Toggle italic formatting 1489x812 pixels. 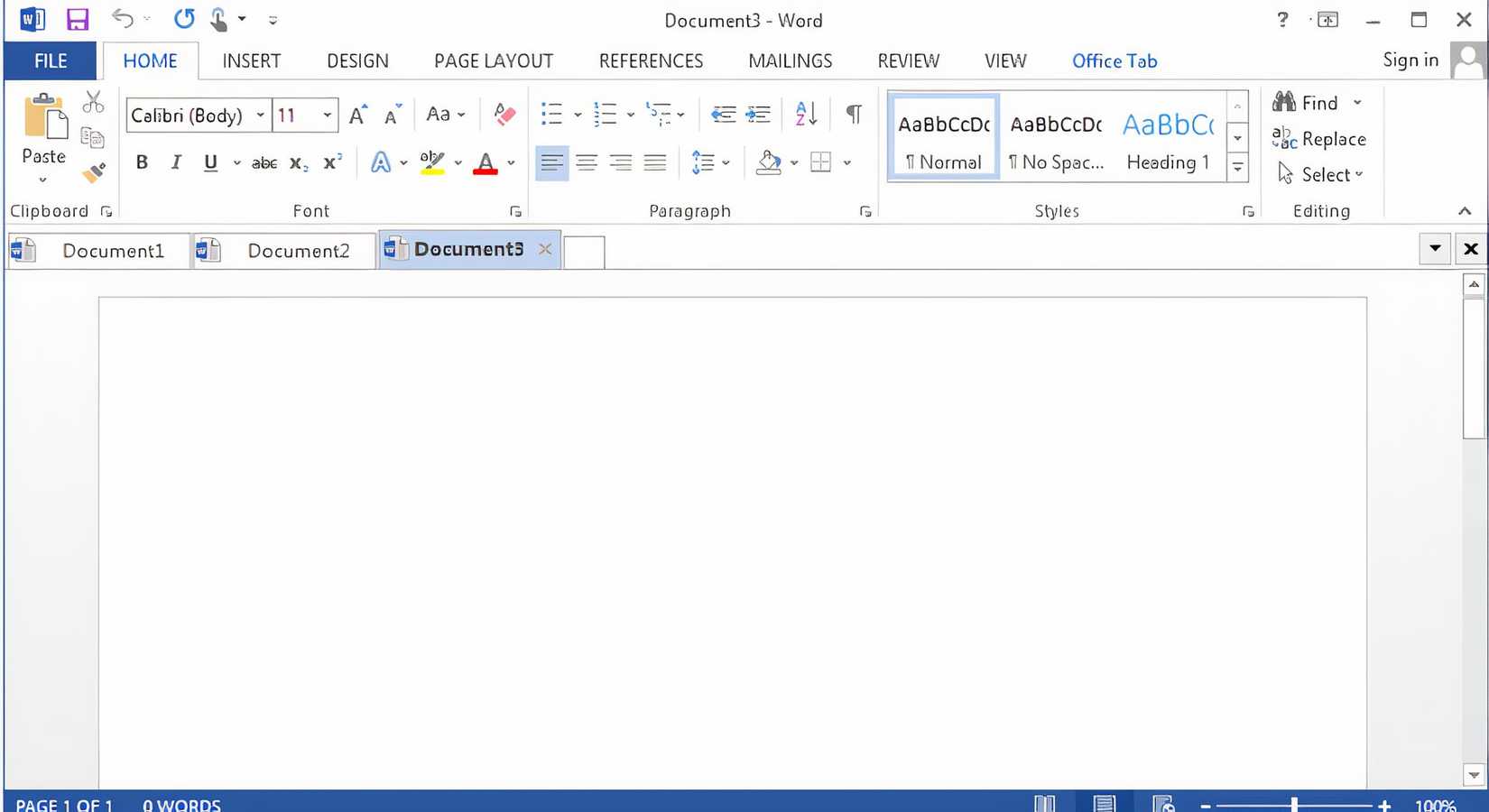[176, 162]
